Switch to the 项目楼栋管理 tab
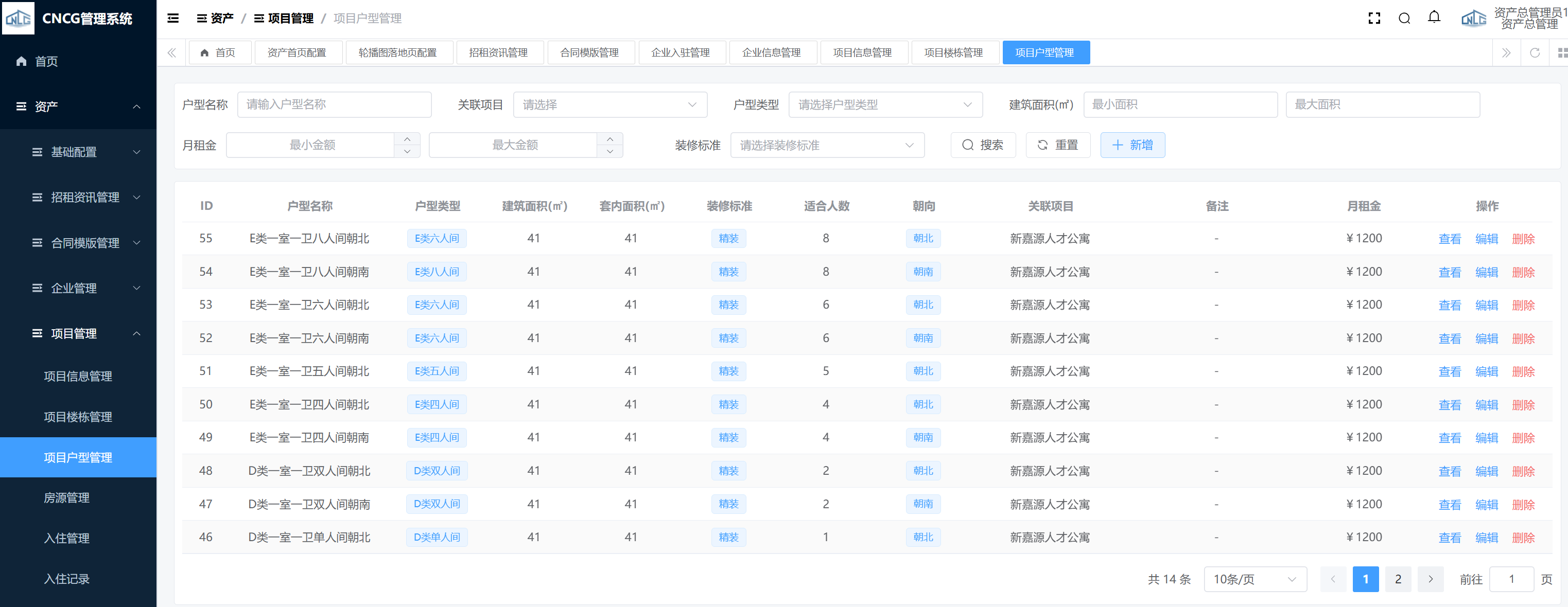The image size is (1568, 607). [953, 53]
